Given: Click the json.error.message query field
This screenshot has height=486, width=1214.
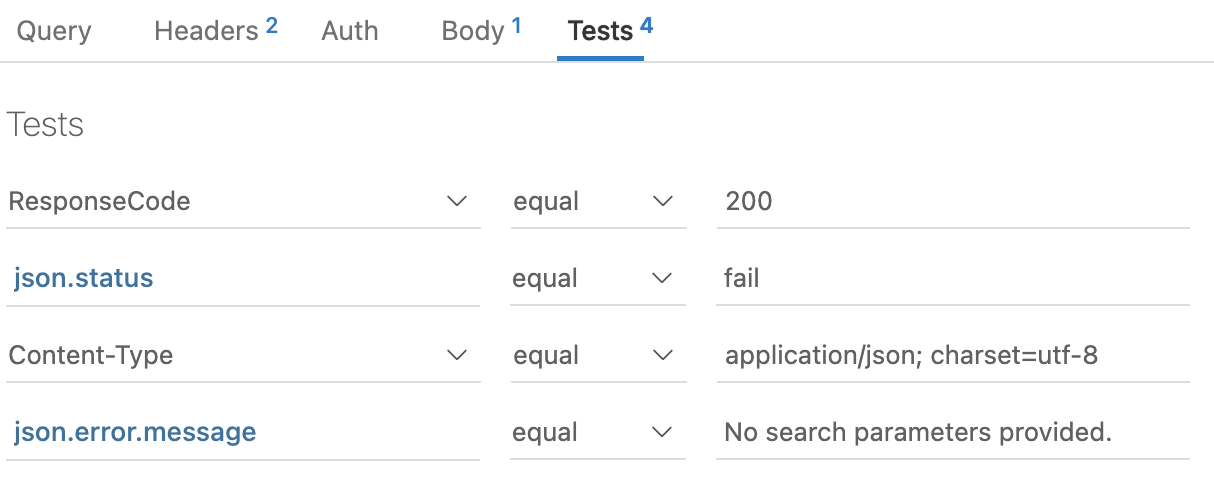Looking at the screenshot, I should coord(240,432).
